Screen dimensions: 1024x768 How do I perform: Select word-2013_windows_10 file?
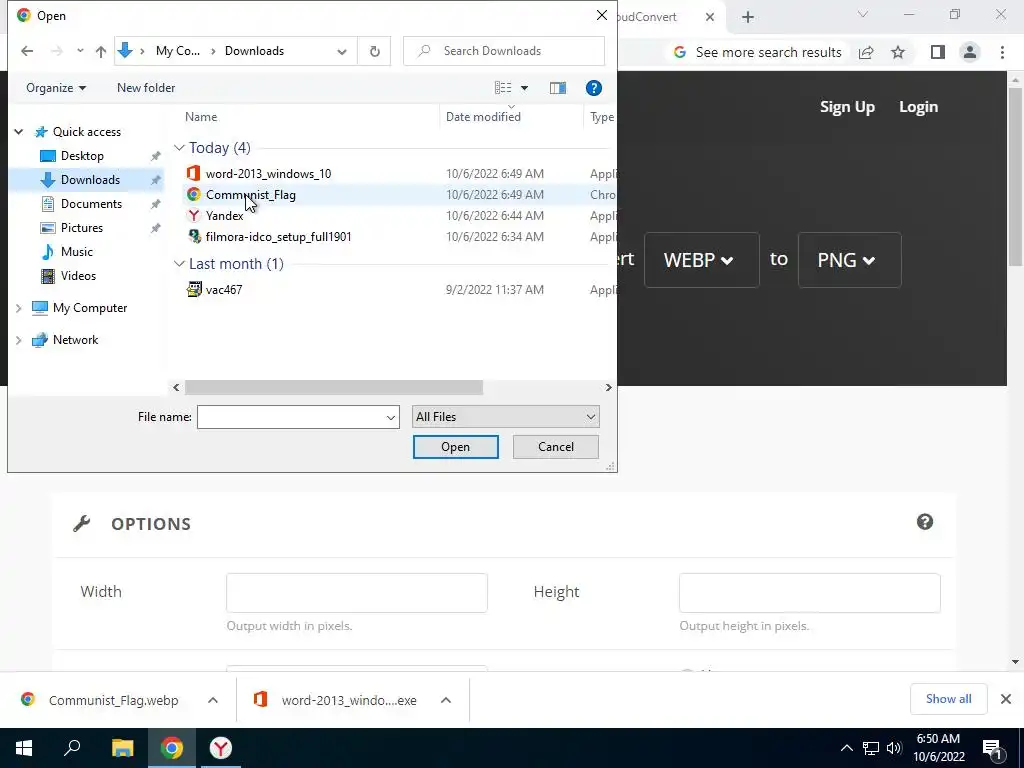268,174
